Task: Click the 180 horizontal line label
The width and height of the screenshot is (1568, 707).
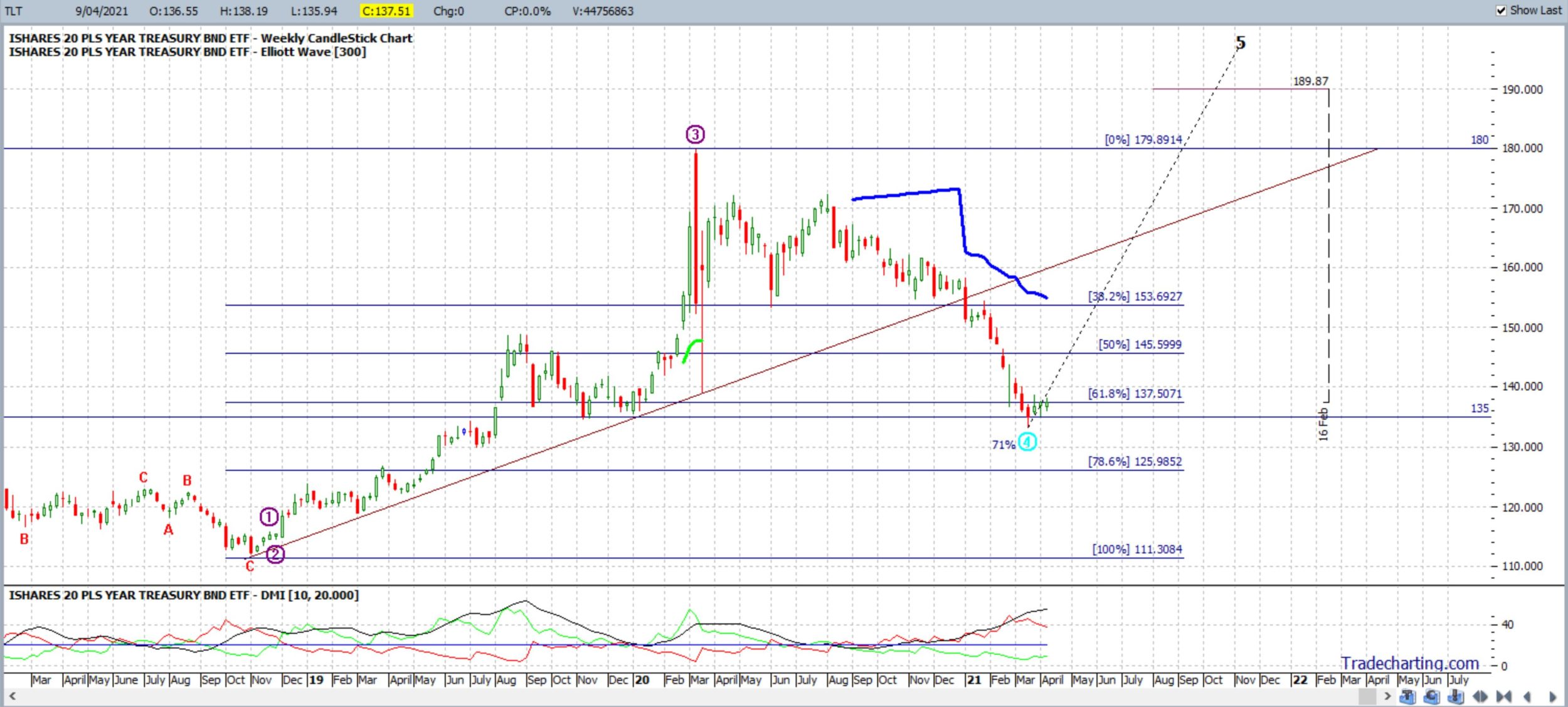Action: (1480, 140)
